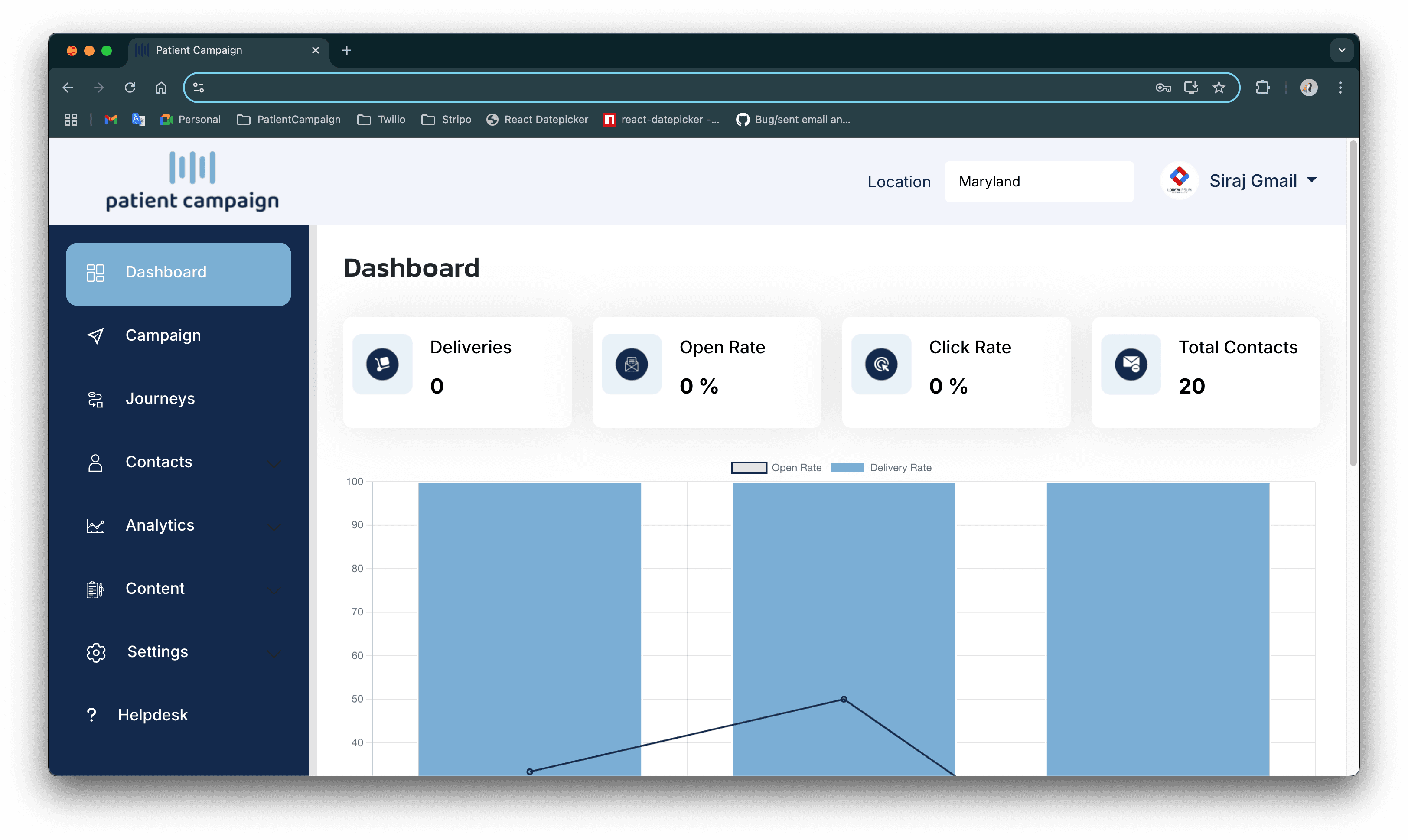1408x840 pixels.
Task: Click the Content document icon
Action: (95, 590)
